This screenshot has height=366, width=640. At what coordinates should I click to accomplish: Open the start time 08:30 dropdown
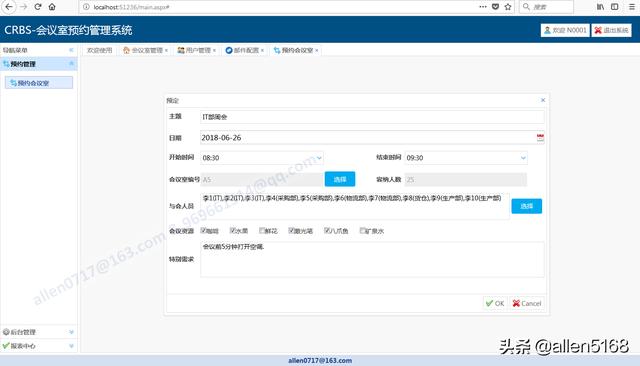(262, 158)
